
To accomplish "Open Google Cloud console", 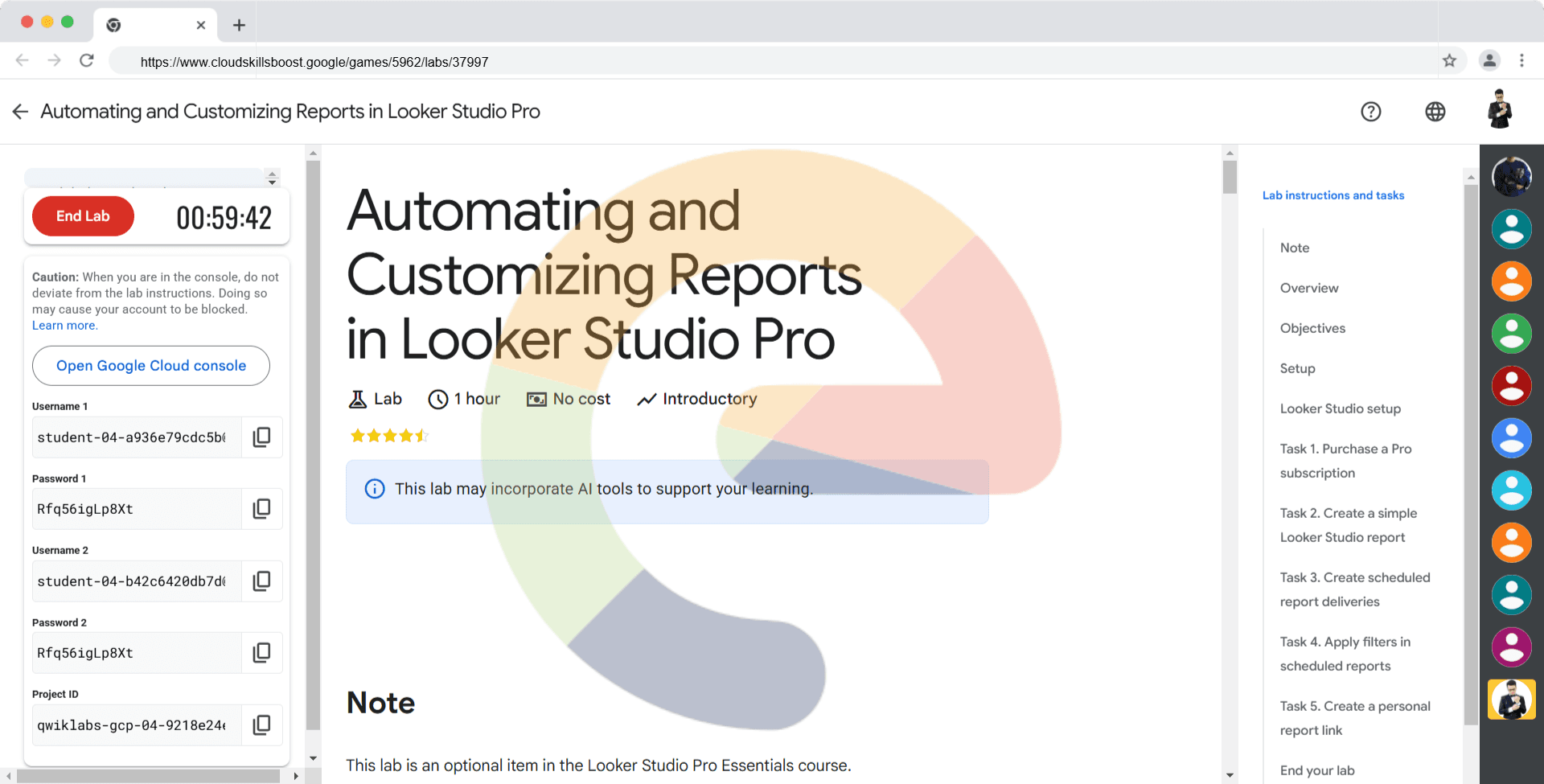I will [x=151, y=366].
